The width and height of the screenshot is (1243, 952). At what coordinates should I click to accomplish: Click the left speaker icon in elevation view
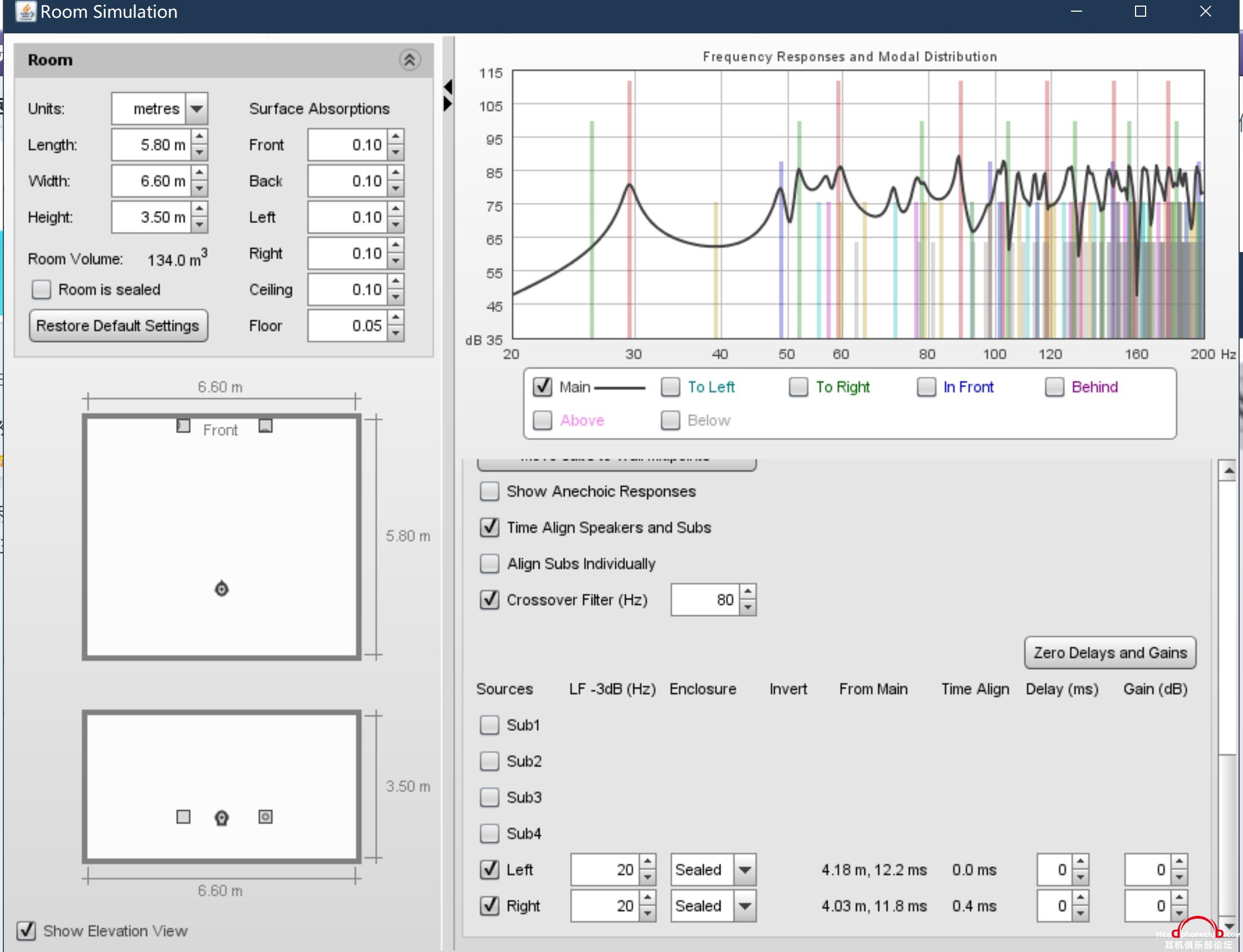[x=183, y=817]
